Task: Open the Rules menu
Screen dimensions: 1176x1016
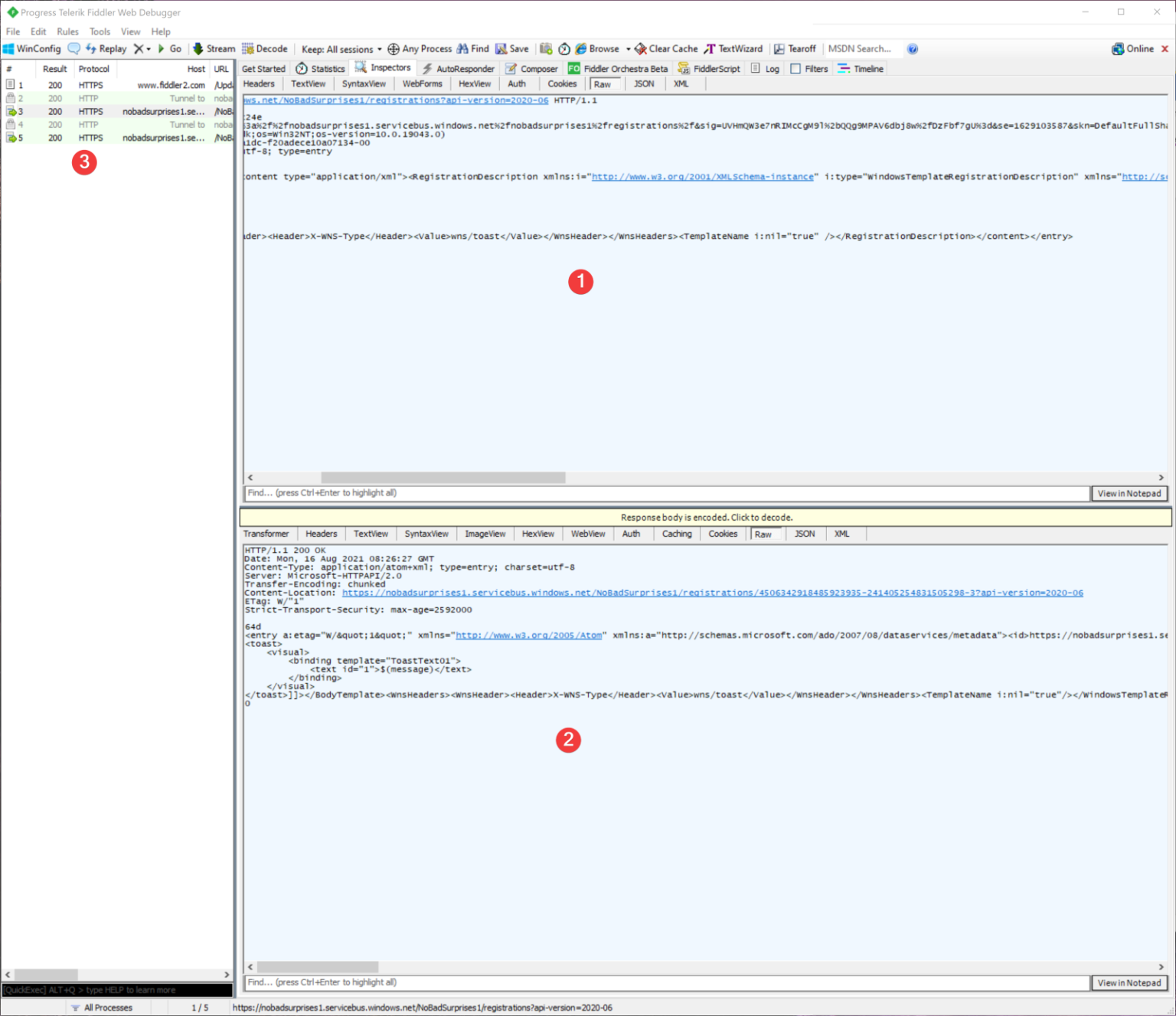Action: pos(67,31)
